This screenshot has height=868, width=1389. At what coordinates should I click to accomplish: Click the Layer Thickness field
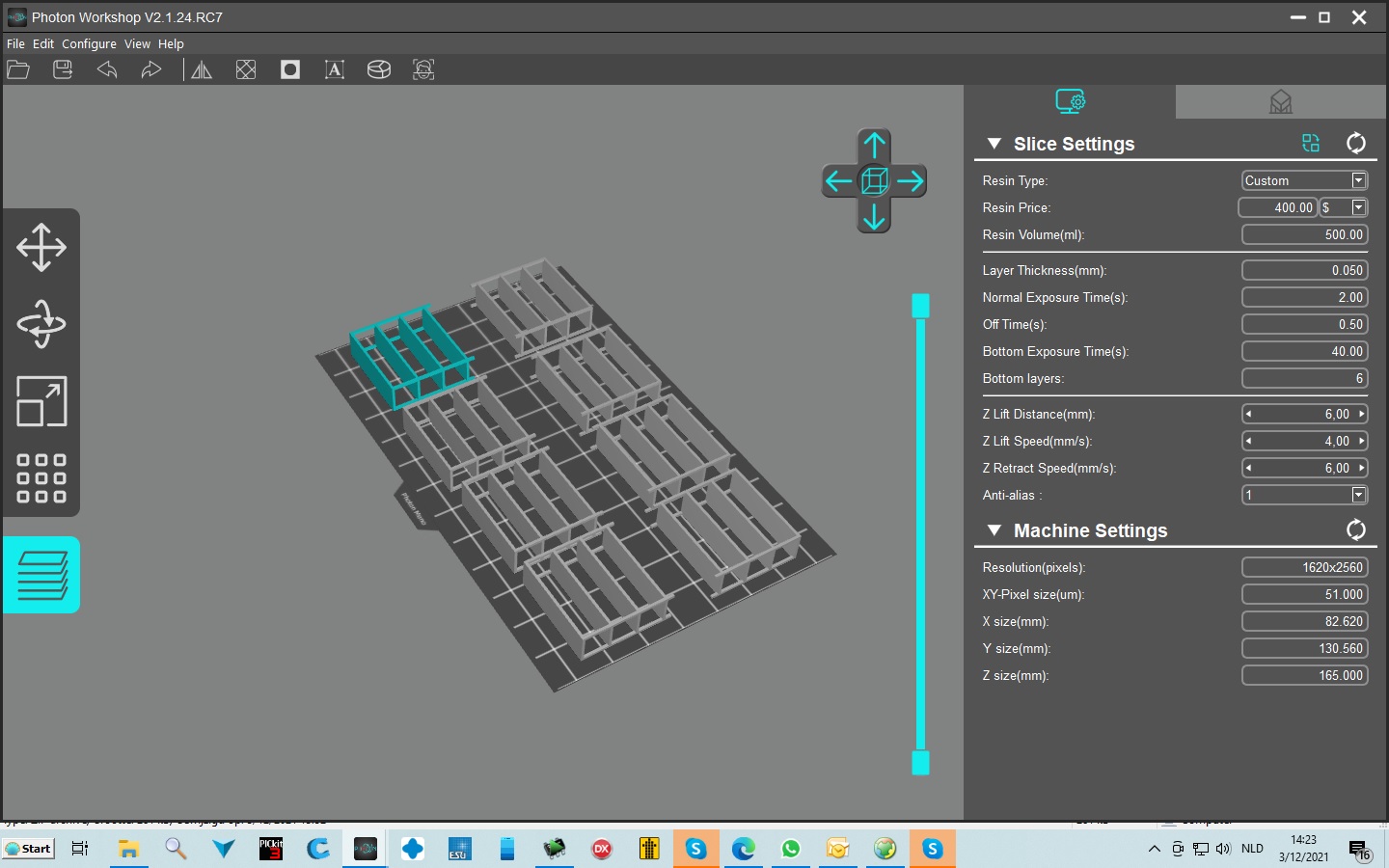click(x=1304, y=270)
